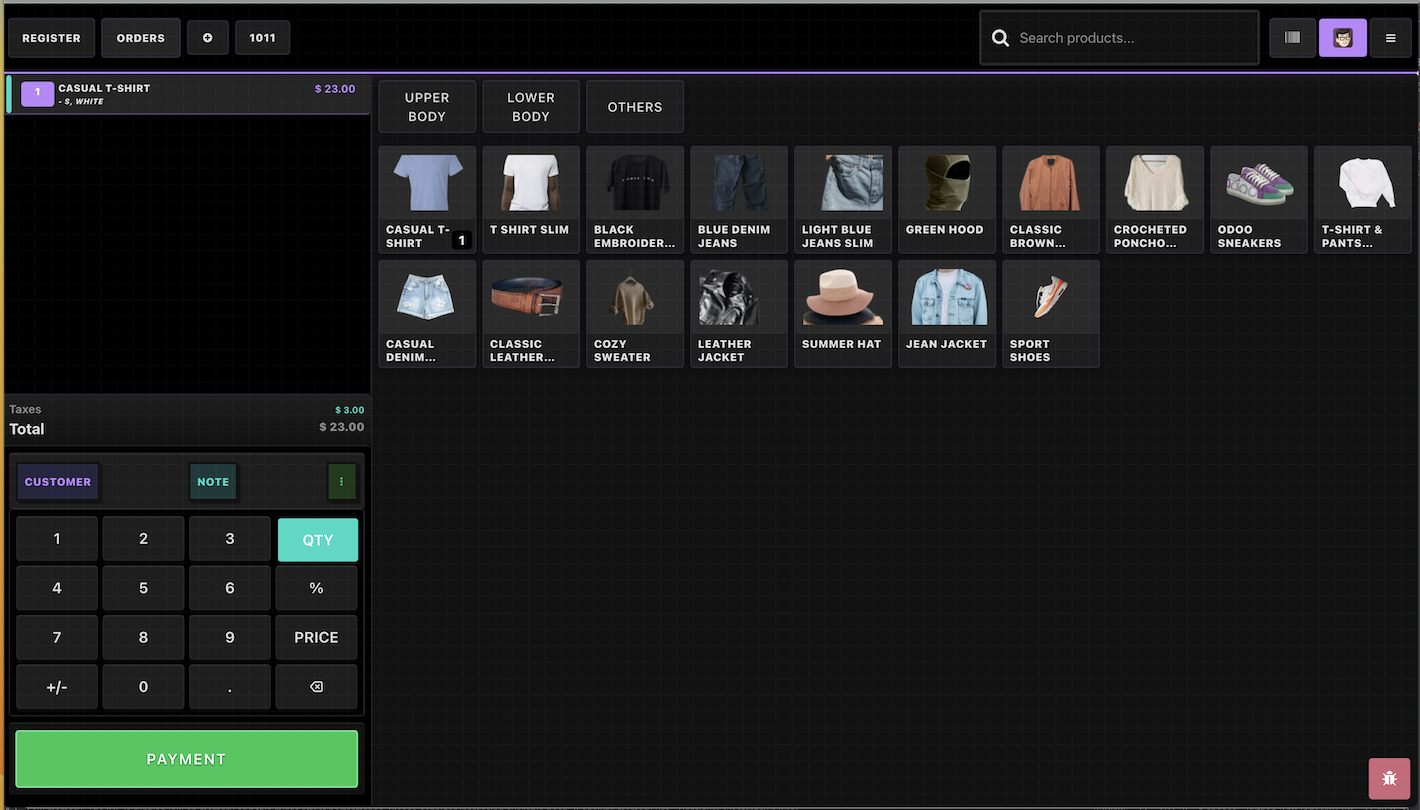This screenshot has height=810, width=1420.
Task: Click the Customer button
Action: [58, 482]
